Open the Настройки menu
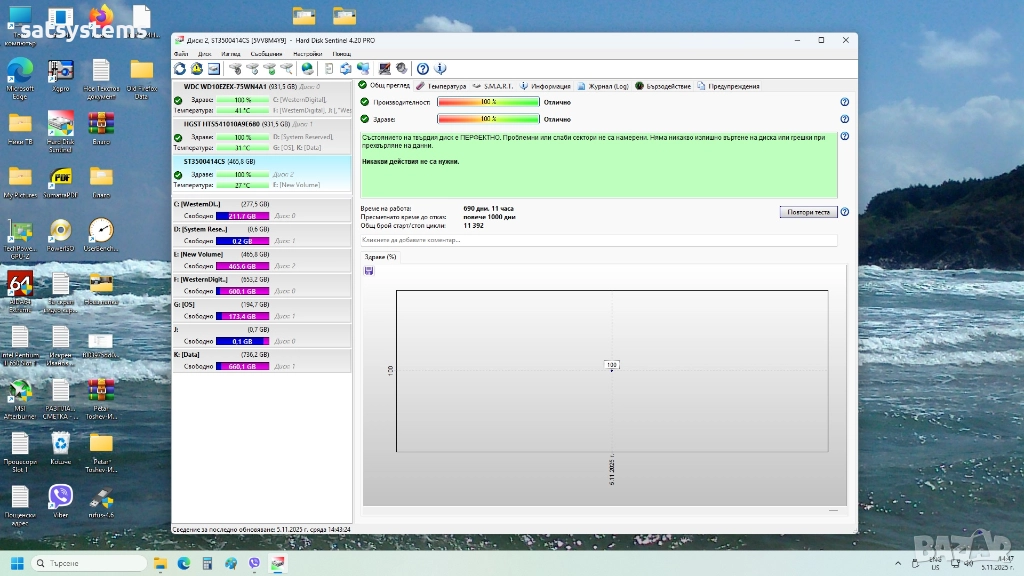 tap(307, 53)
